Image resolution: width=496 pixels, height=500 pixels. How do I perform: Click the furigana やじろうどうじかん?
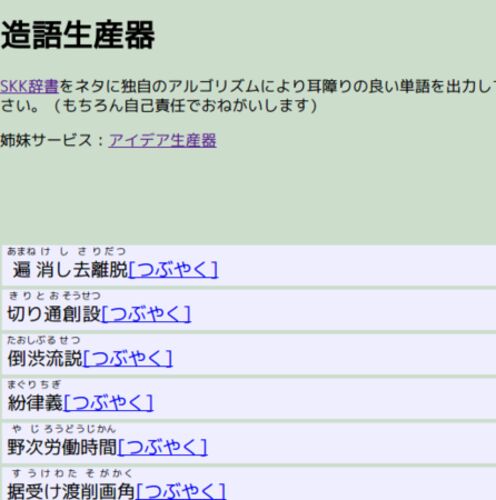pos(63,428)
